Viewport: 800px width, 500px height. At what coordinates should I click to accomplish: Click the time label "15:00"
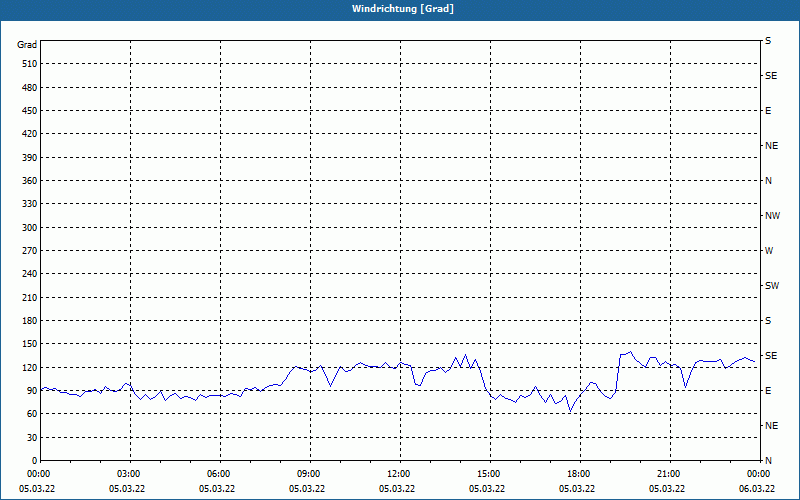pyautogui.click(x=490, y=474)
